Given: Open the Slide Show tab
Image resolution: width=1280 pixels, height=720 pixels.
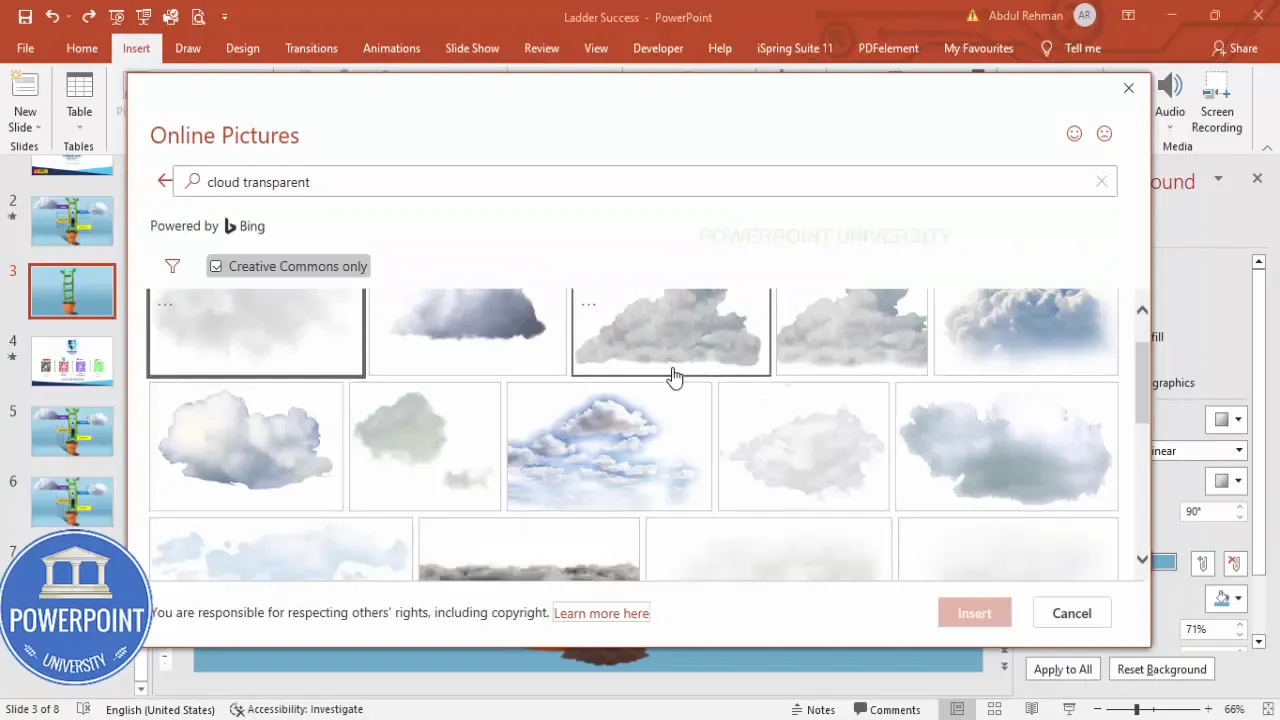Looking at the screenshot, I should 472,48.
